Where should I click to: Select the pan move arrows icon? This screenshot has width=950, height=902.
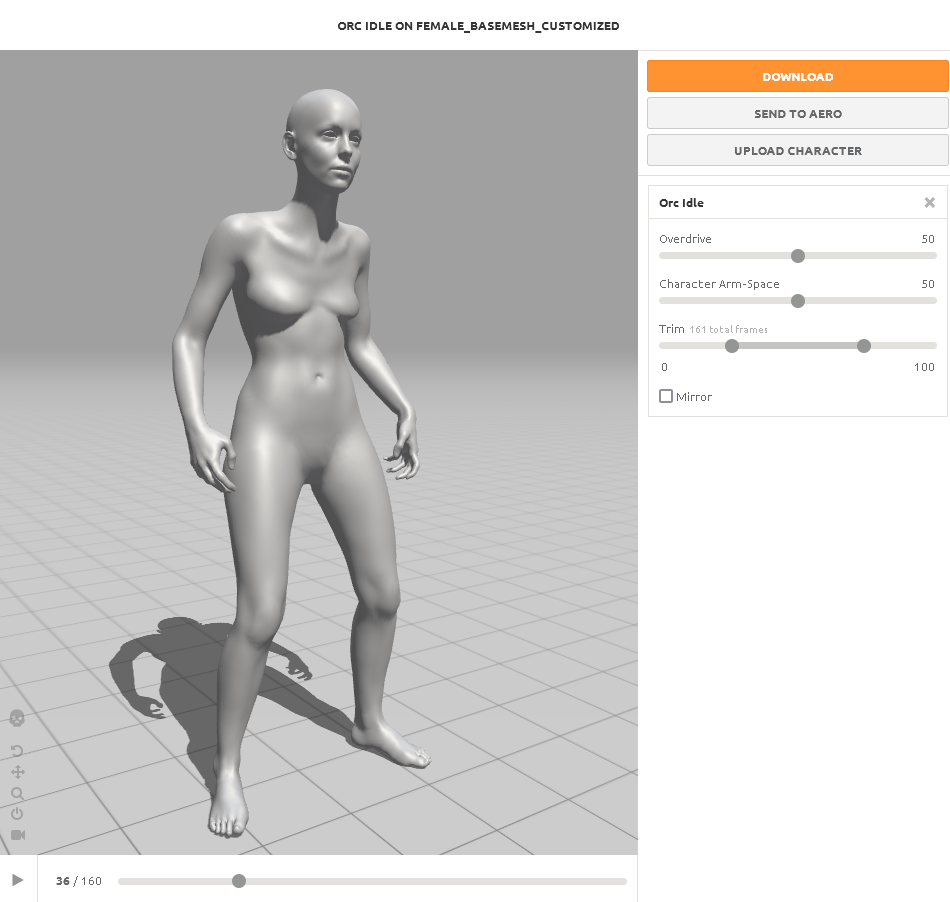[17, 772]
